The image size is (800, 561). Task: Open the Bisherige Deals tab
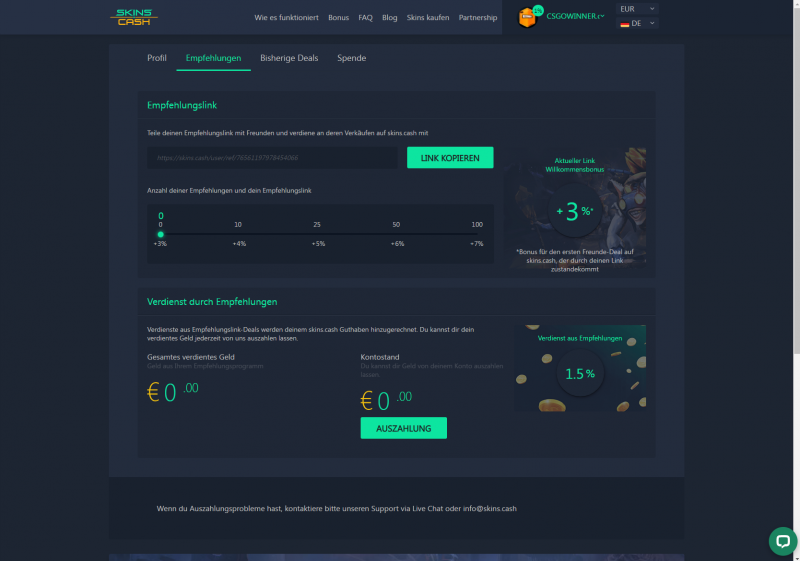click(289, 58)
